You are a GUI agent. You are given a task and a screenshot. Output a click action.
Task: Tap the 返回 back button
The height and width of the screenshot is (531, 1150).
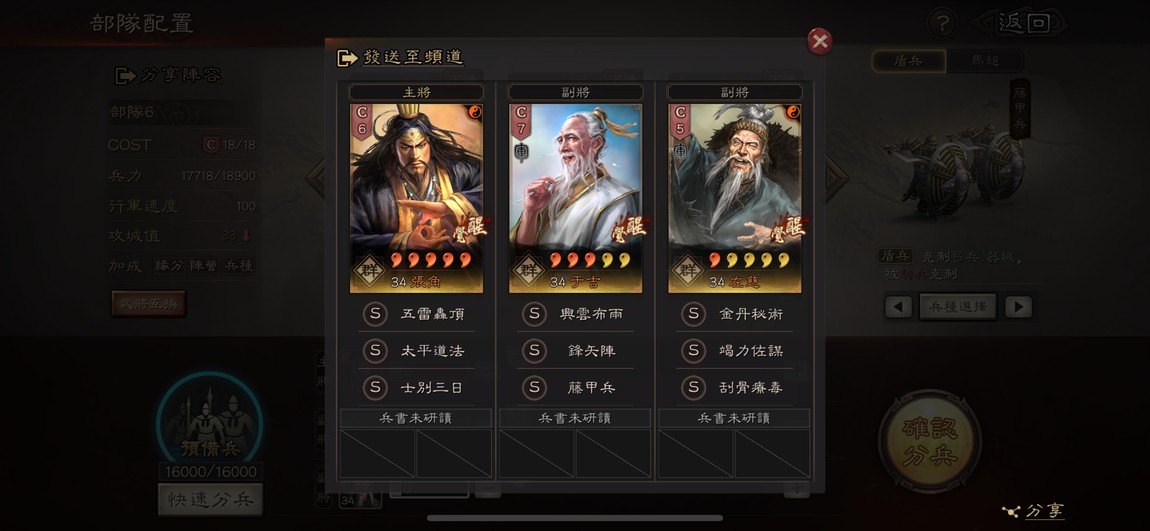[x=1024, y=23]
